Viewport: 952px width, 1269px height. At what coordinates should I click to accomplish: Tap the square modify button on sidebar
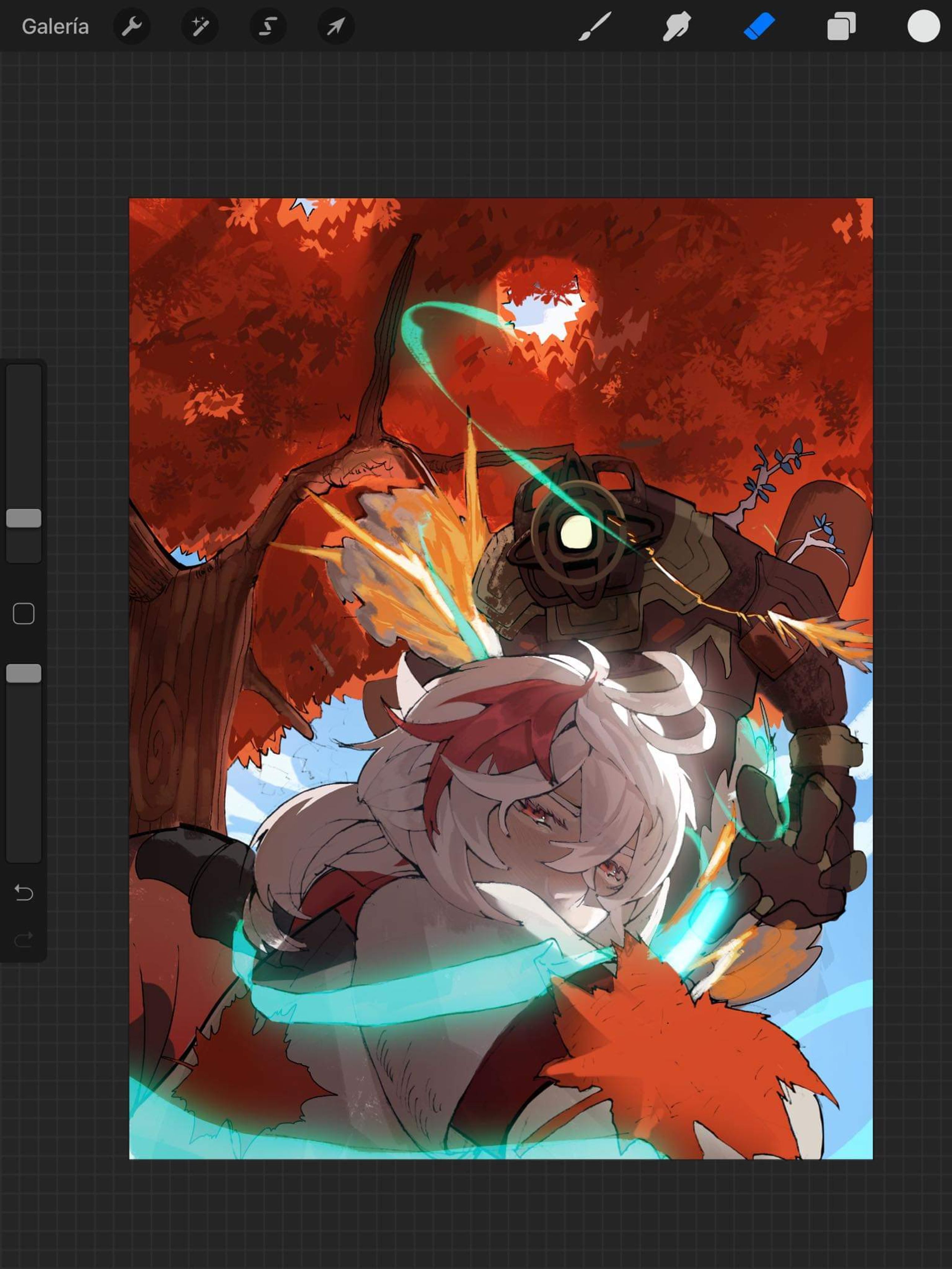click(x=23, y=614)
